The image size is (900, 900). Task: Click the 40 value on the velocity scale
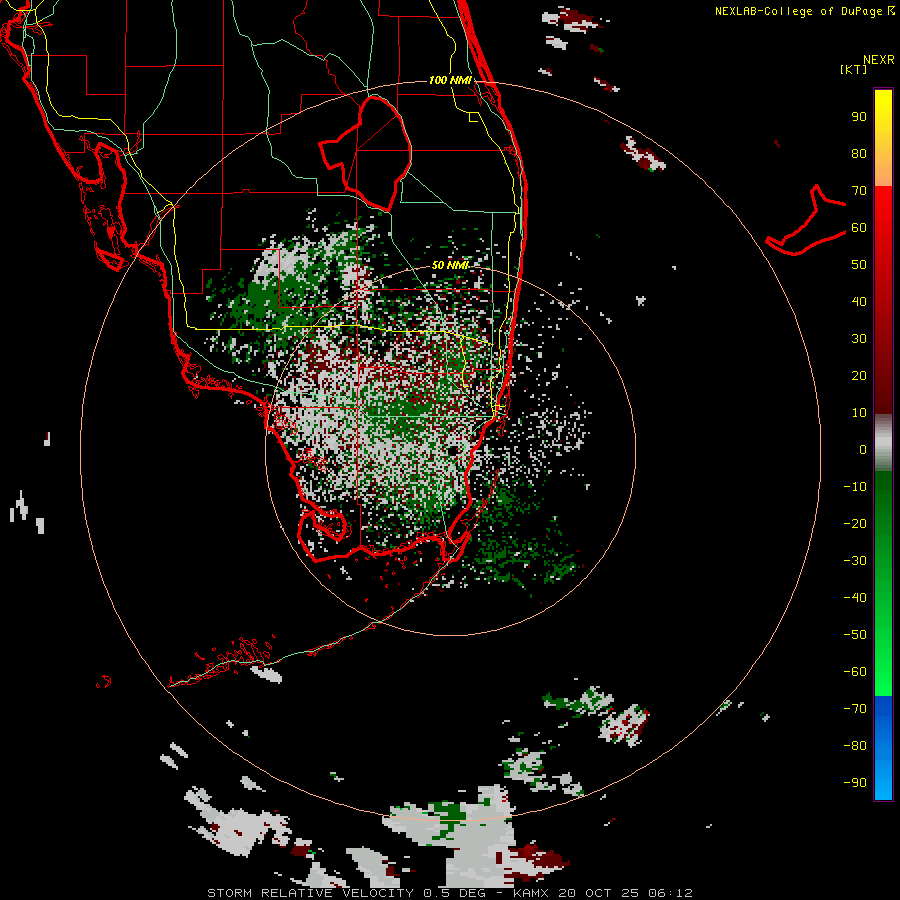click(x=859, y=302)
